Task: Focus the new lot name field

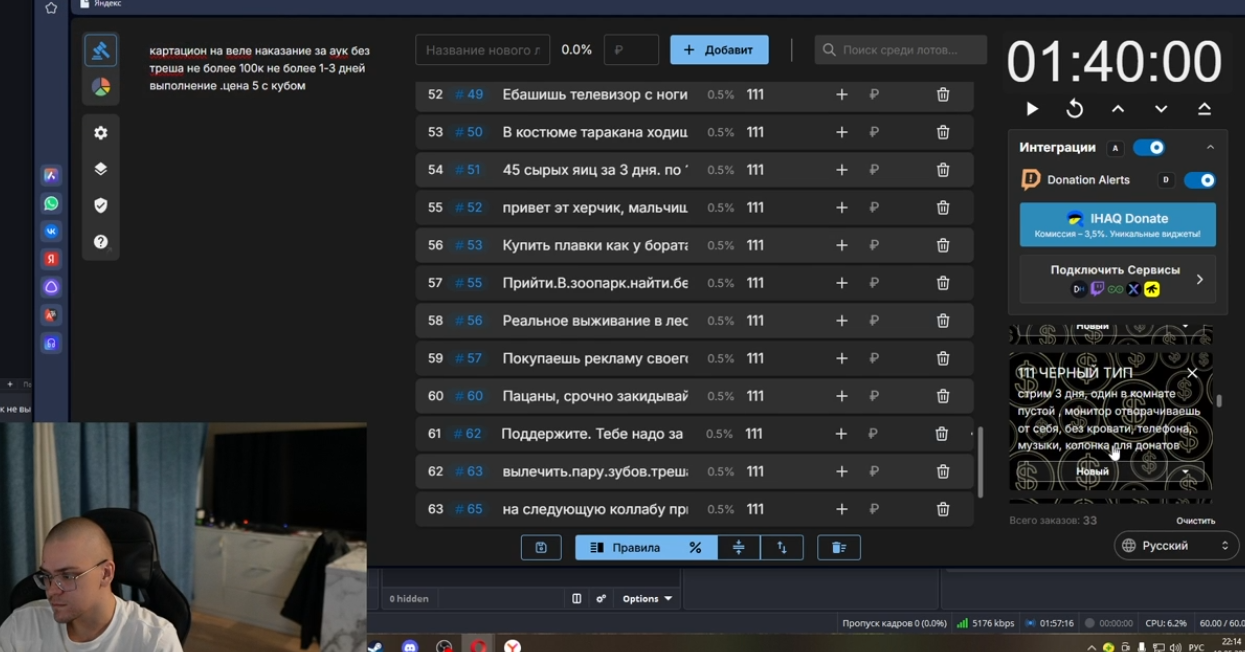Action: pos(482,50)
